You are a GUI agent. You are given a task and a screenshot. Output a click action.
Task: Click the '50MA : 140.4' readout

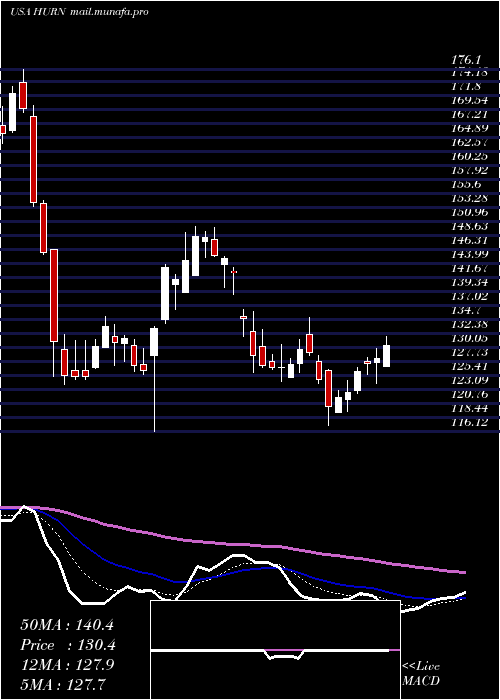(x=67, y=625)
